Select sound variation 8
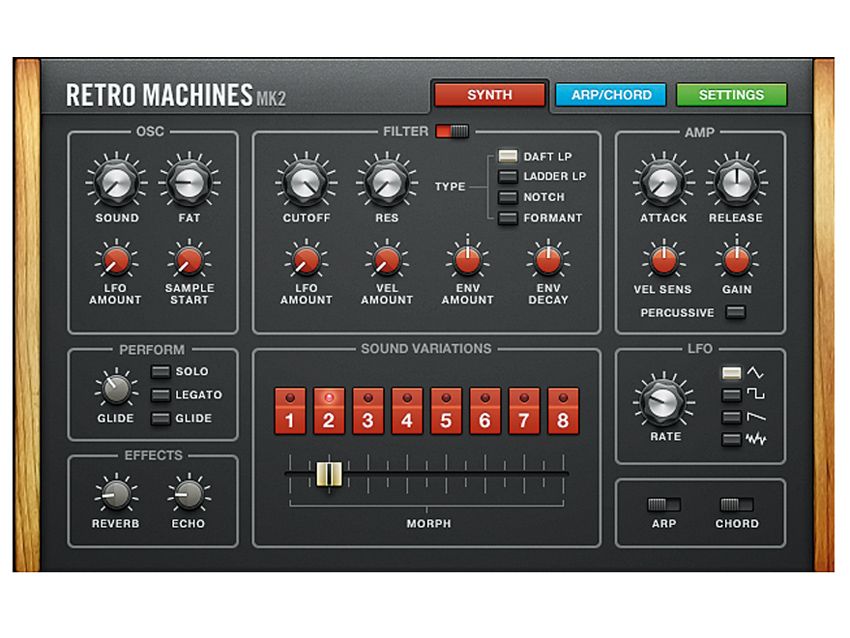 click(x=563, y=411)
